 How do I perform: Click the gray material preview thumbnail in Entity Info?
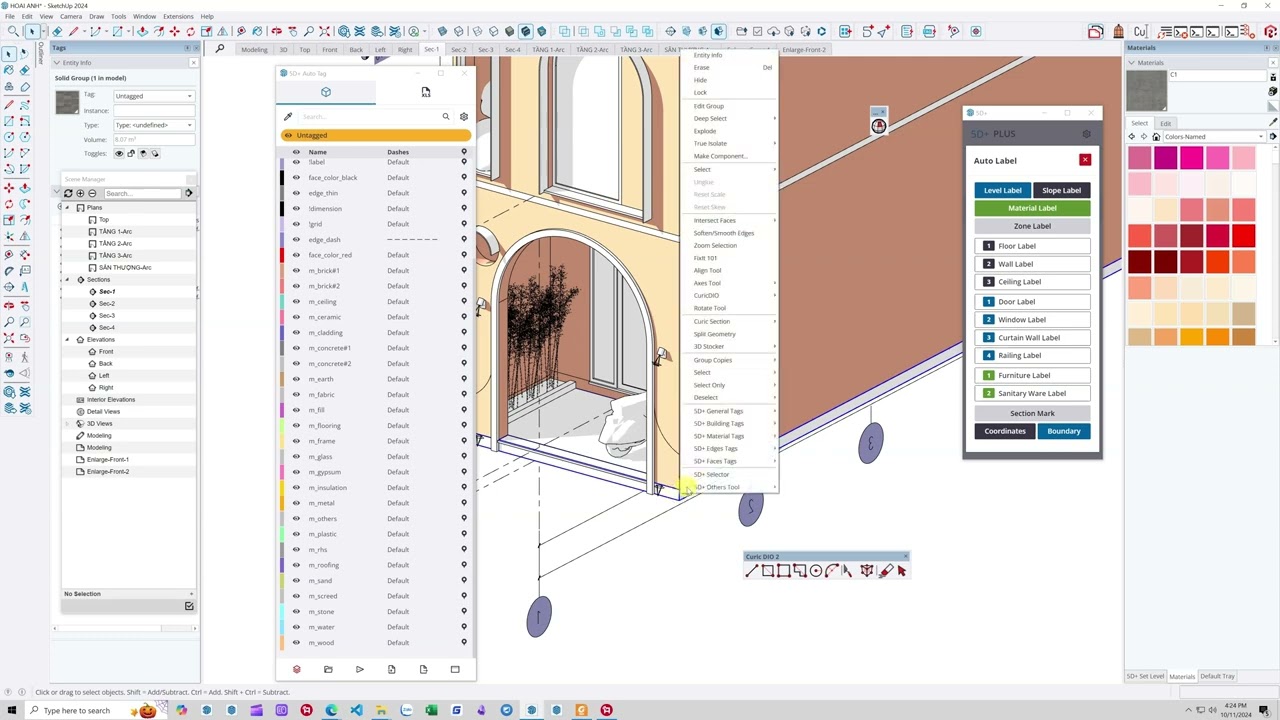67,102
